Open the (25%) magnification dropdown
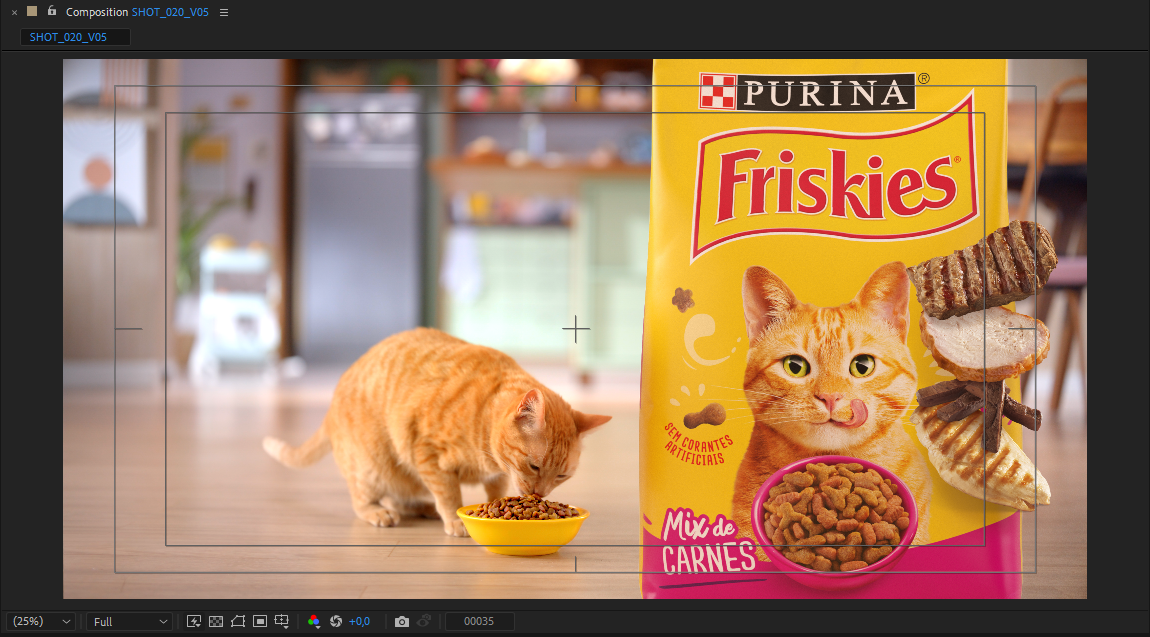This screenshot has height=637, width=1150. [41, 622]
